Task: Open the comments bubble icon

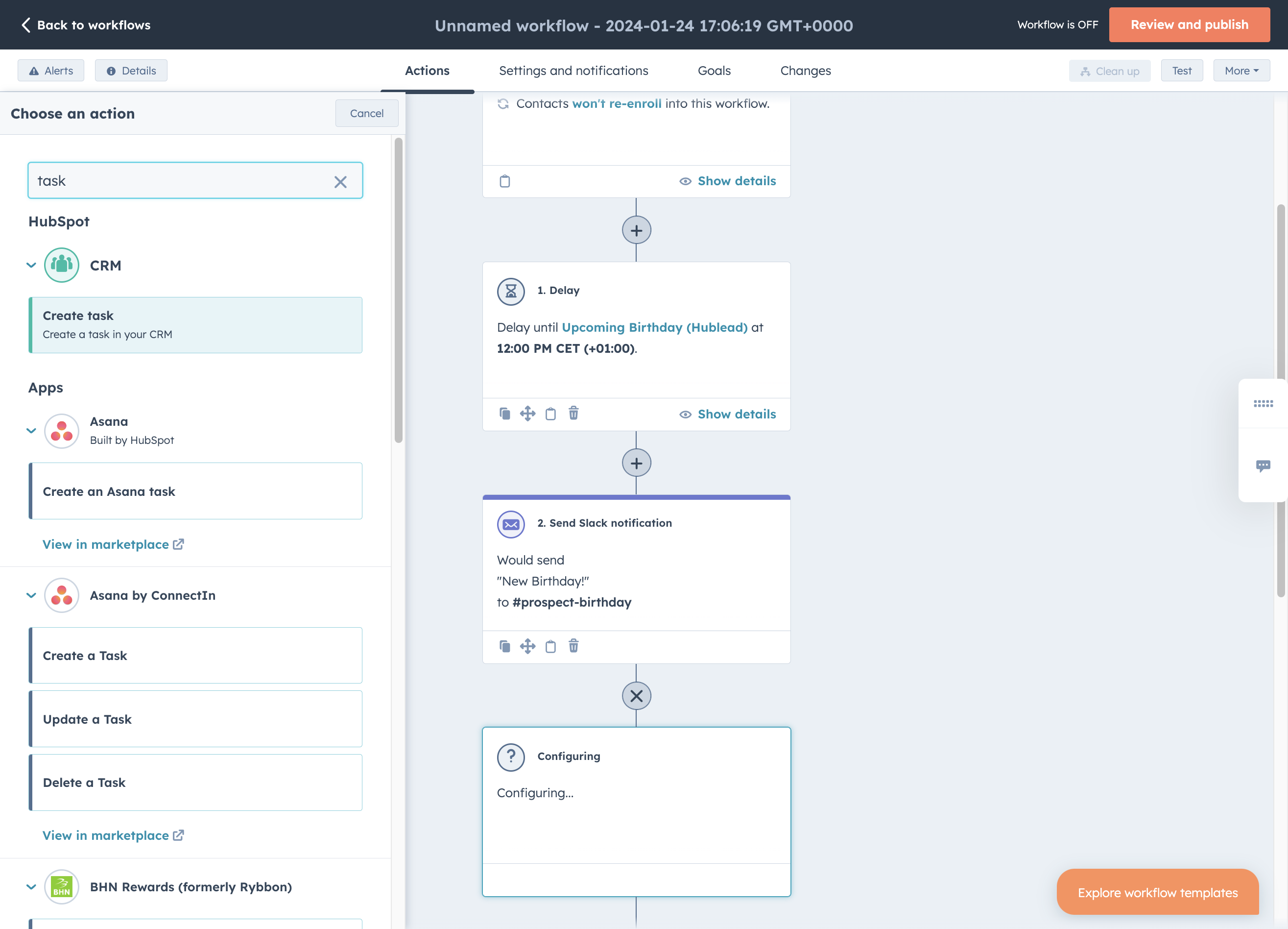Action: (1263, 466)
